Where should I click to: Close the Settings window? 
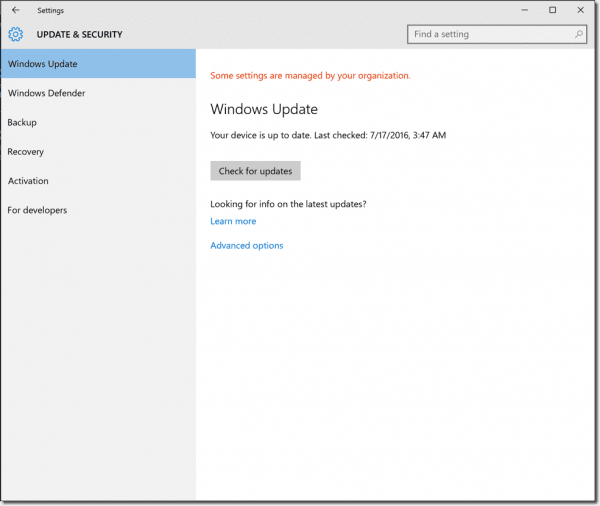580,10
